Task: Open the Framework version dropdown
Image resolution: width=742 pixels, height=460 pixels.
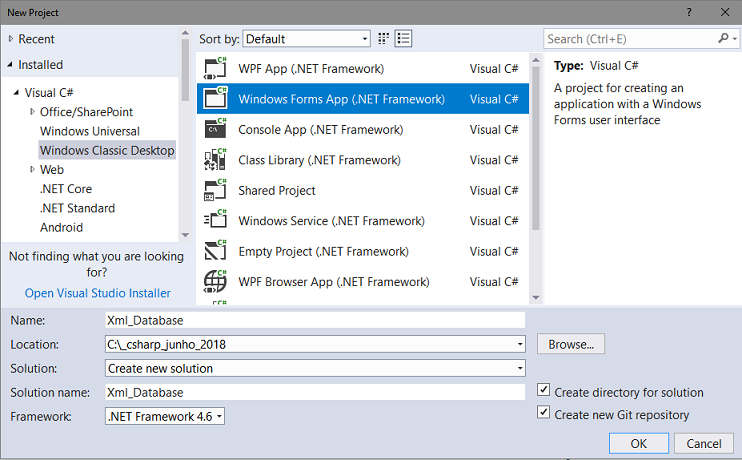Action: pyautogui.click(x=165, y=416)
